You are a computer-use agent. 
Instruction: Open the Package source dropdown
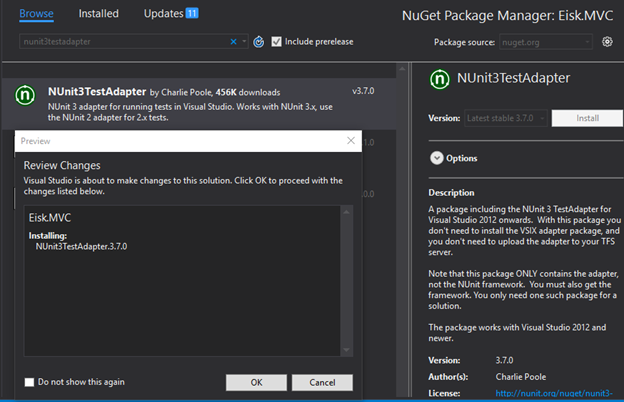click(x=546, y=42)
